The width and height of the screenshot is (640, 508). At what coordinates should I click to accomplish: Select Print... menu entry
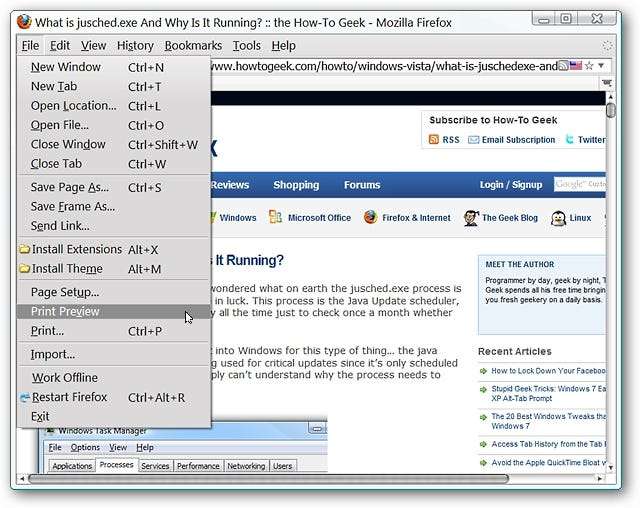114,331
